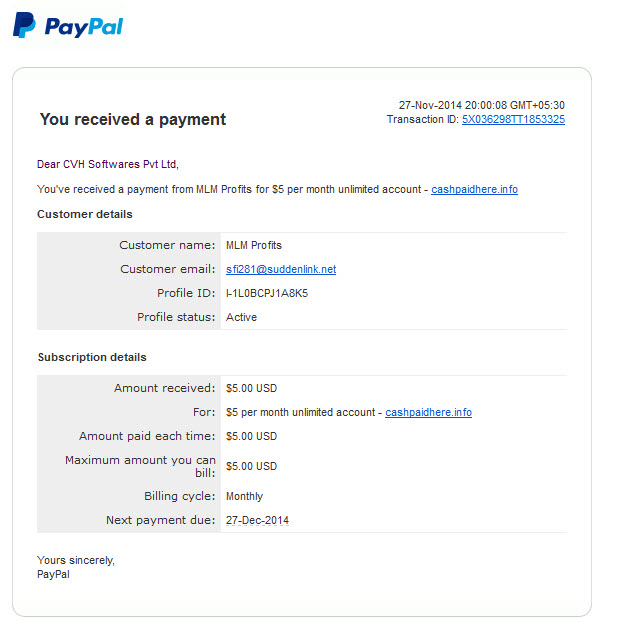The image size is (632, 633).
Task: Click the customer name value MLM Profits
Action: tap(254, 245)
